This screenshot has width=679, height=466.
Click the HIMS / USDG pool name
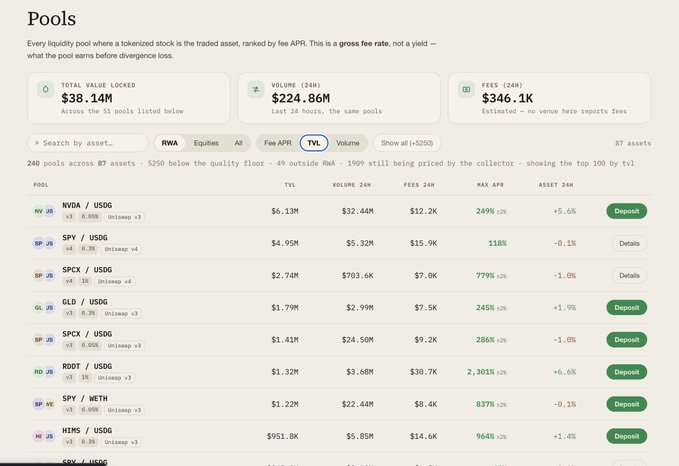pyautogui.click(x=87, y=430)
